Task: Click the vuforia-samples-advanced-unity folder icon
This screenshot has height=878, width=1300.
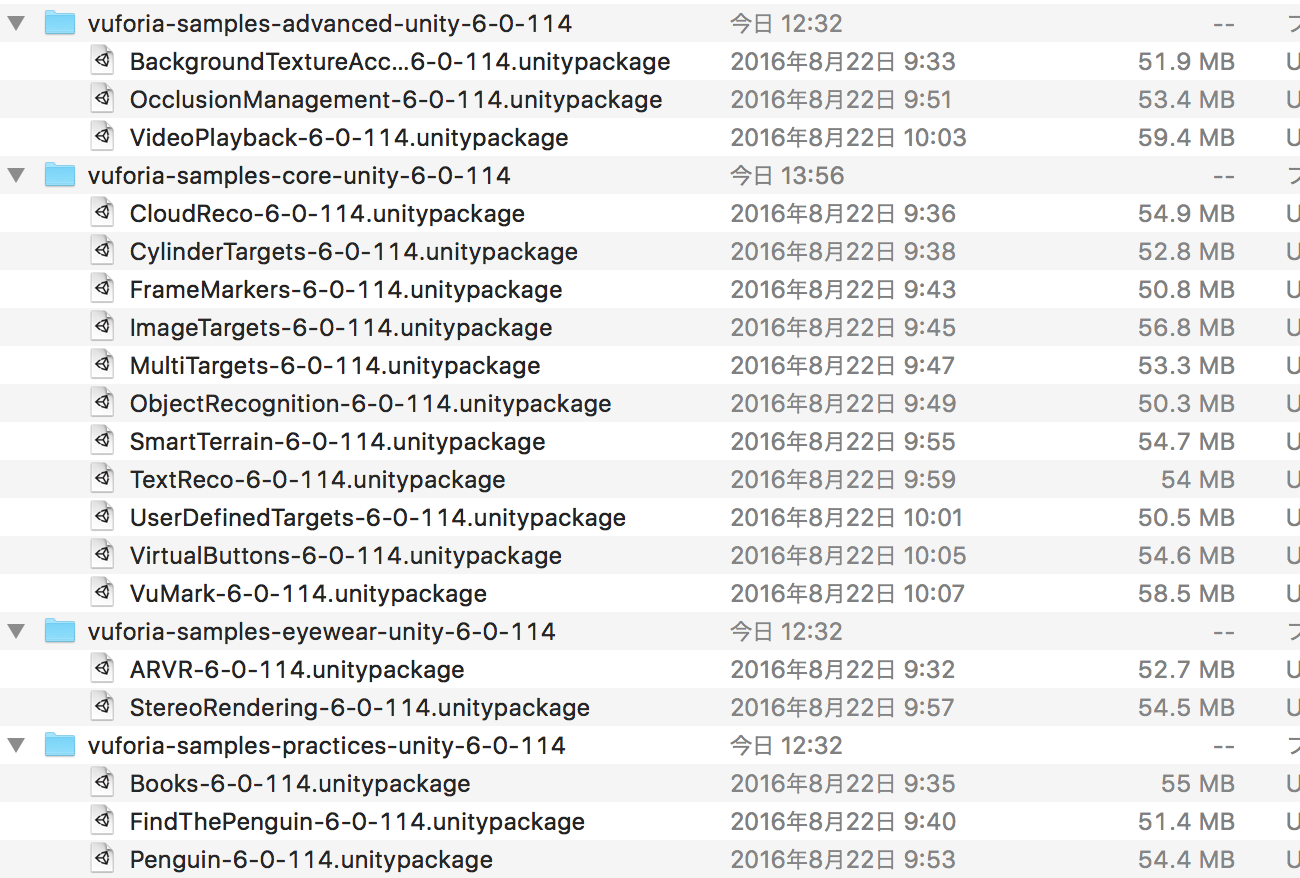Action: (x=60, y=24)
